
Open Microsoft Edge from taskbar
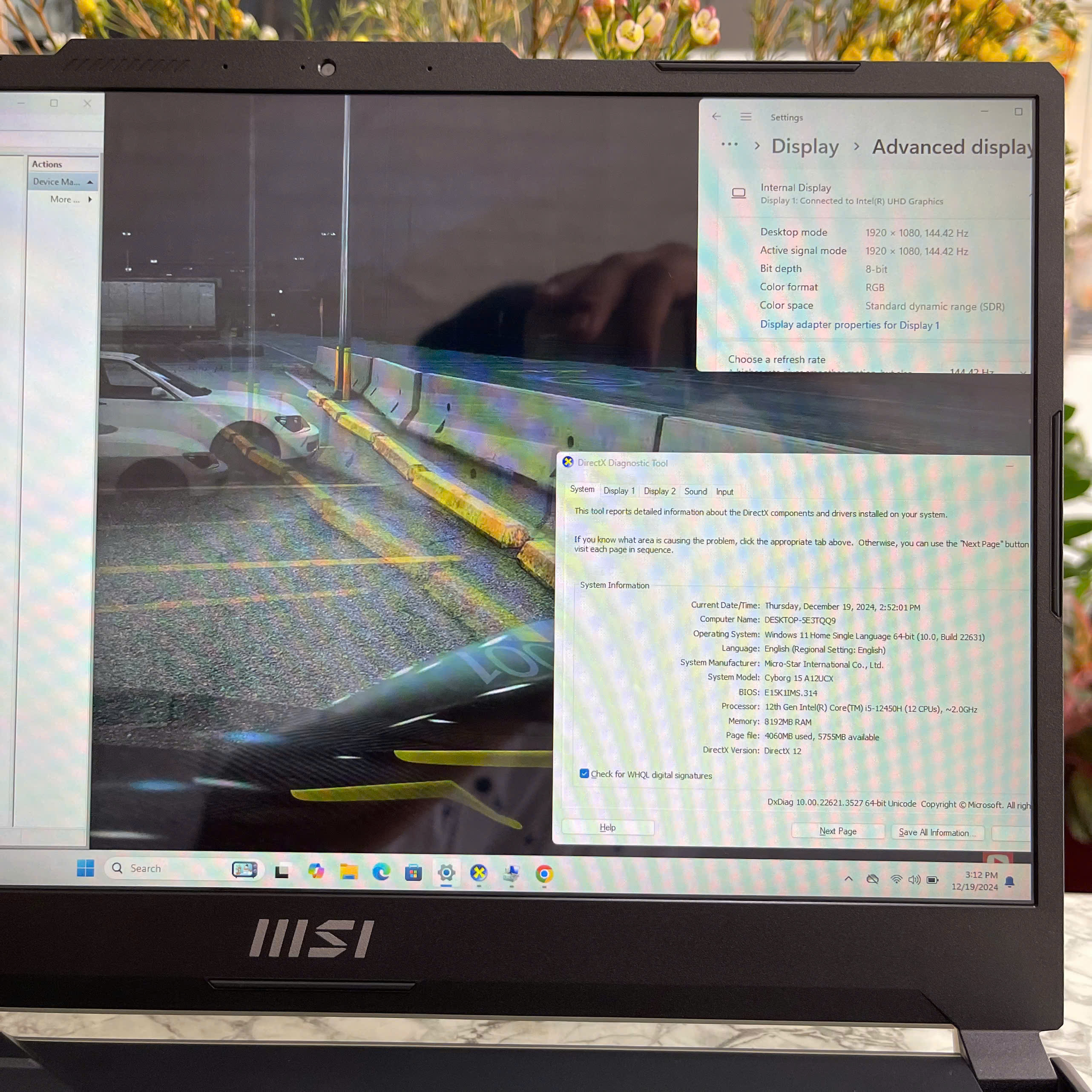pyautogui.click(x=381, y=872)
